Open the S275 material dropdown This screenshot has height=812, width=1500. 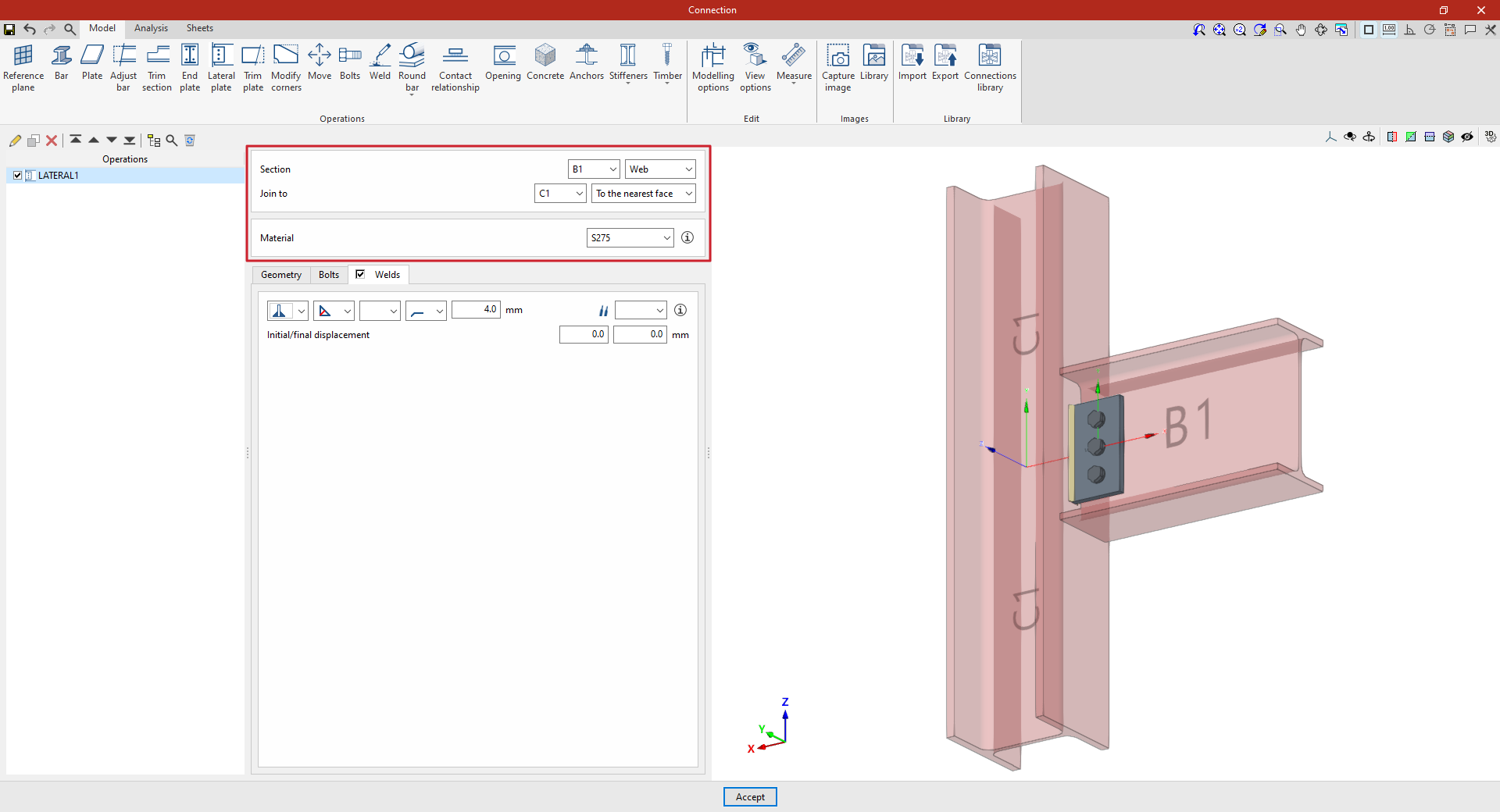click(x=630, y=238)
